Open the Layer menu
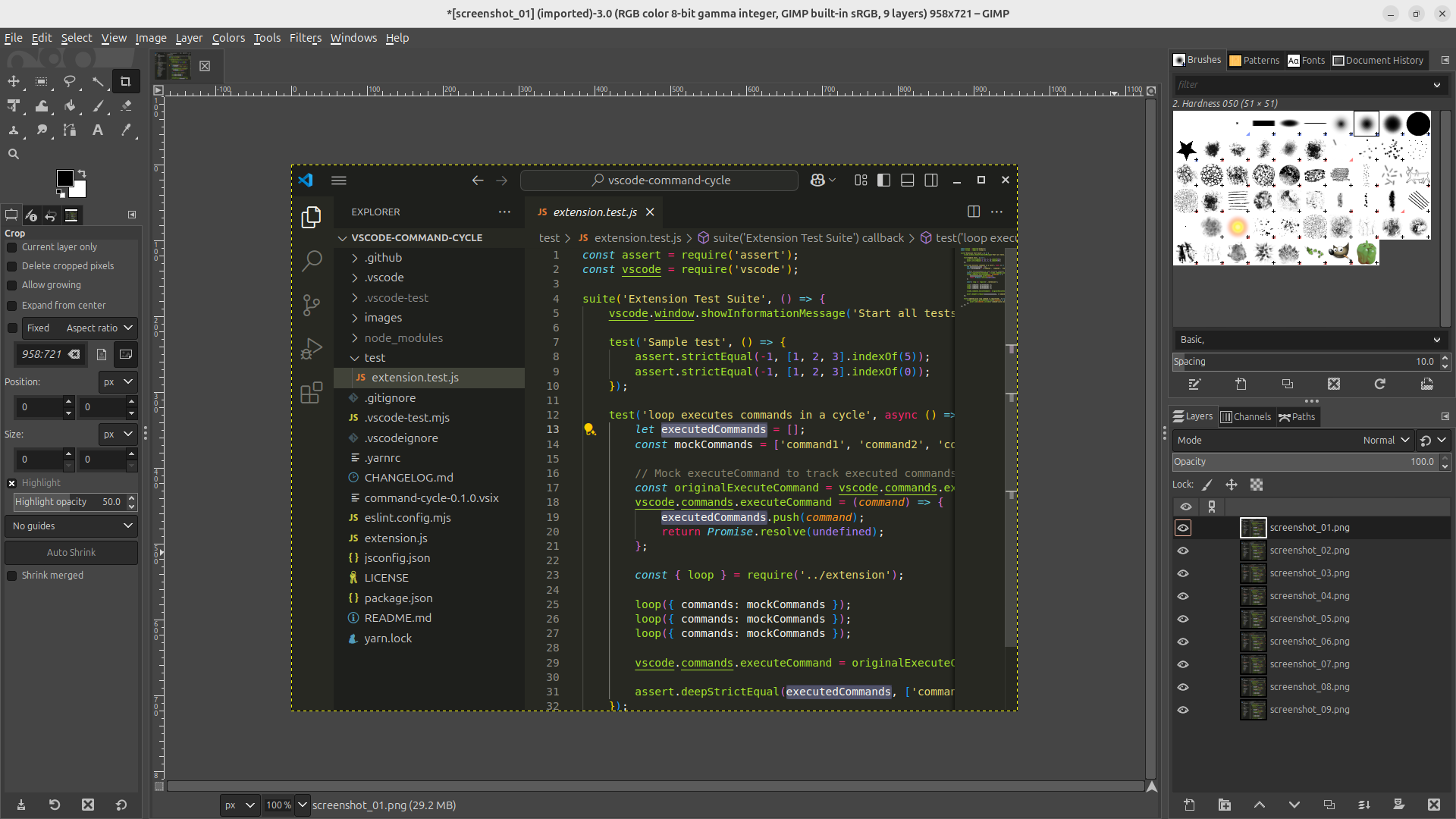The height and width of the screenshot is (819, 1456). point(189,38)
